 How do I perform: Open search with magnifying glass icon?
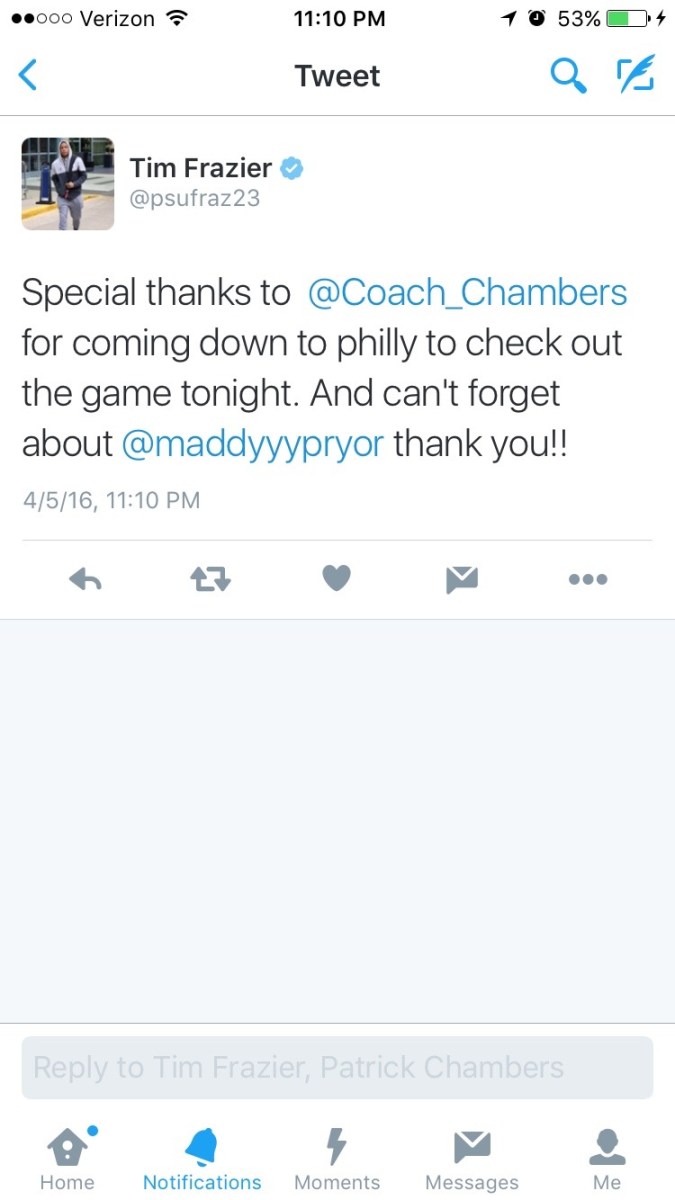click(568, 76)
